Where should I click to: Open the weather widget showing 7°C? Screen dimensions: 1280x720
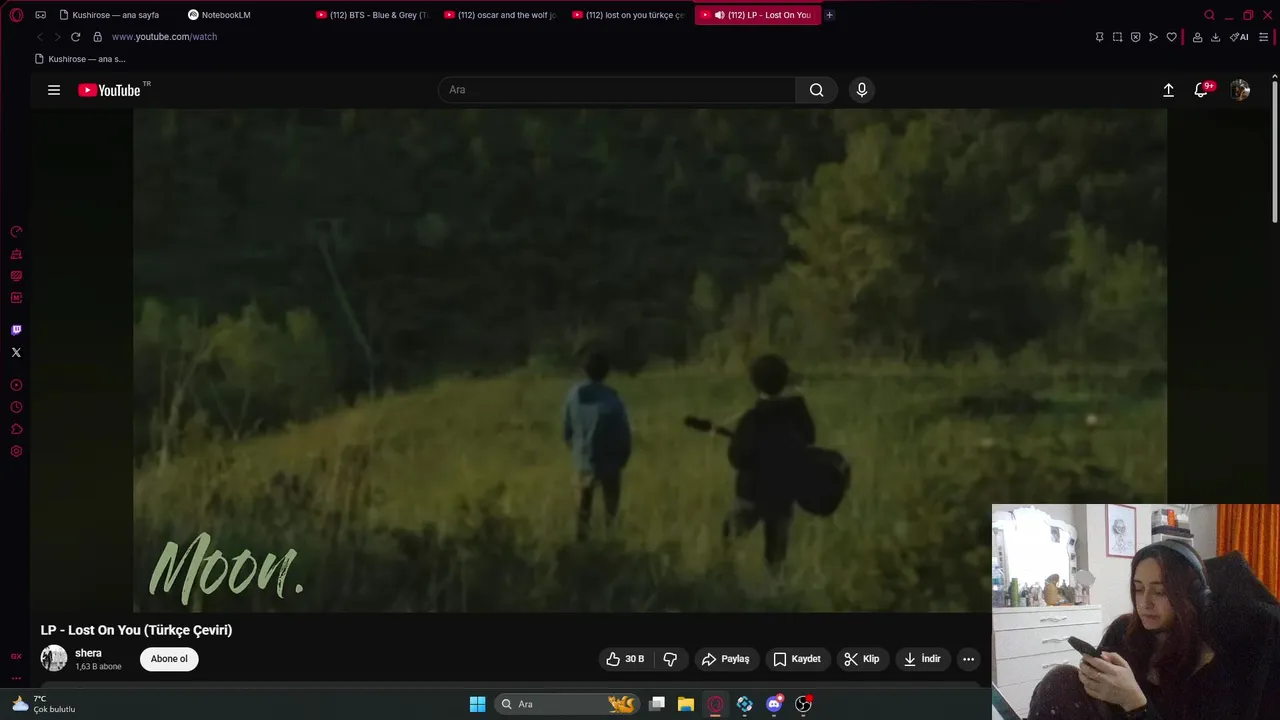[44, 704]
